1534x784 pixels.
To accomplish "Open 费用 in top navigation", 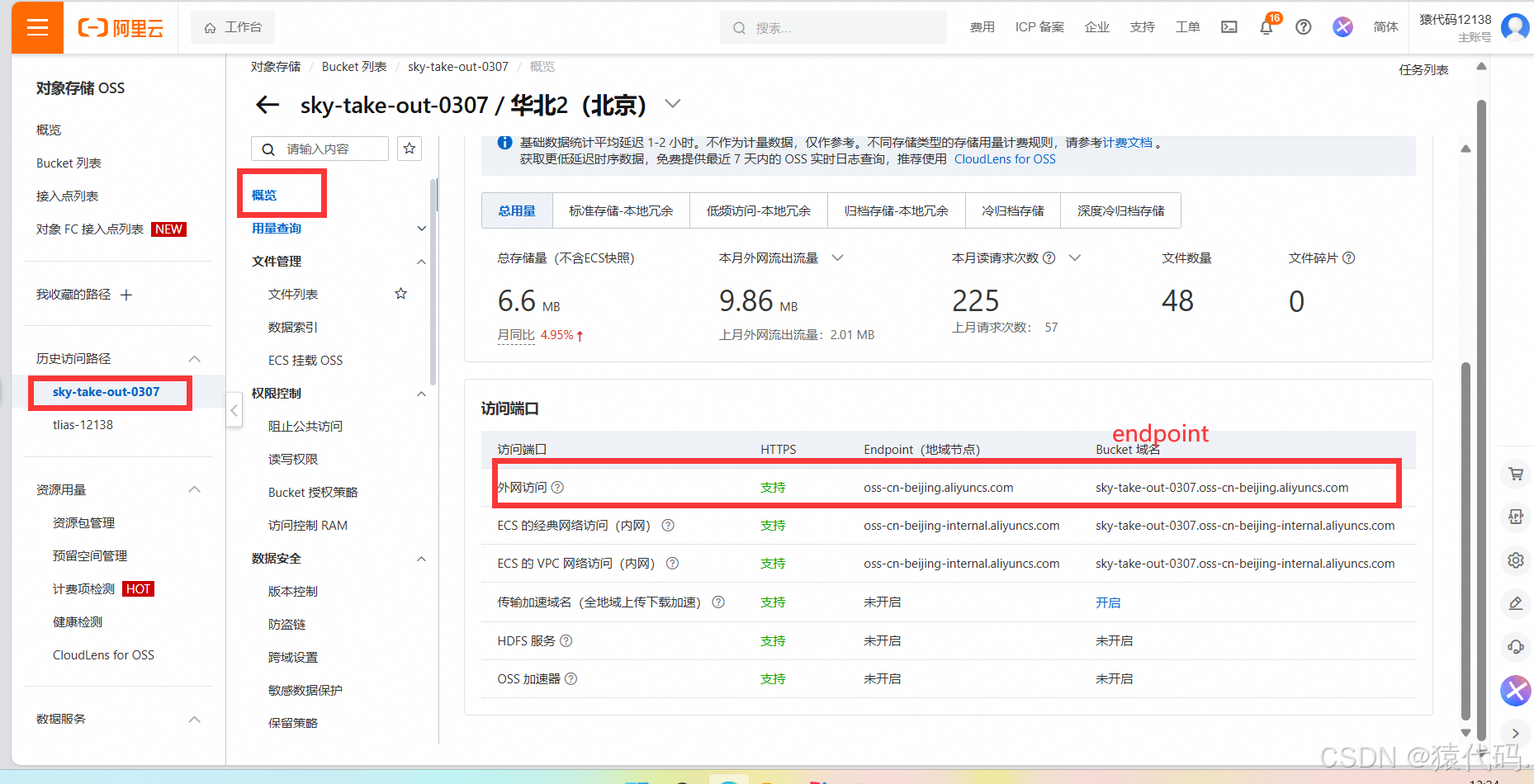I will [982, 27].
